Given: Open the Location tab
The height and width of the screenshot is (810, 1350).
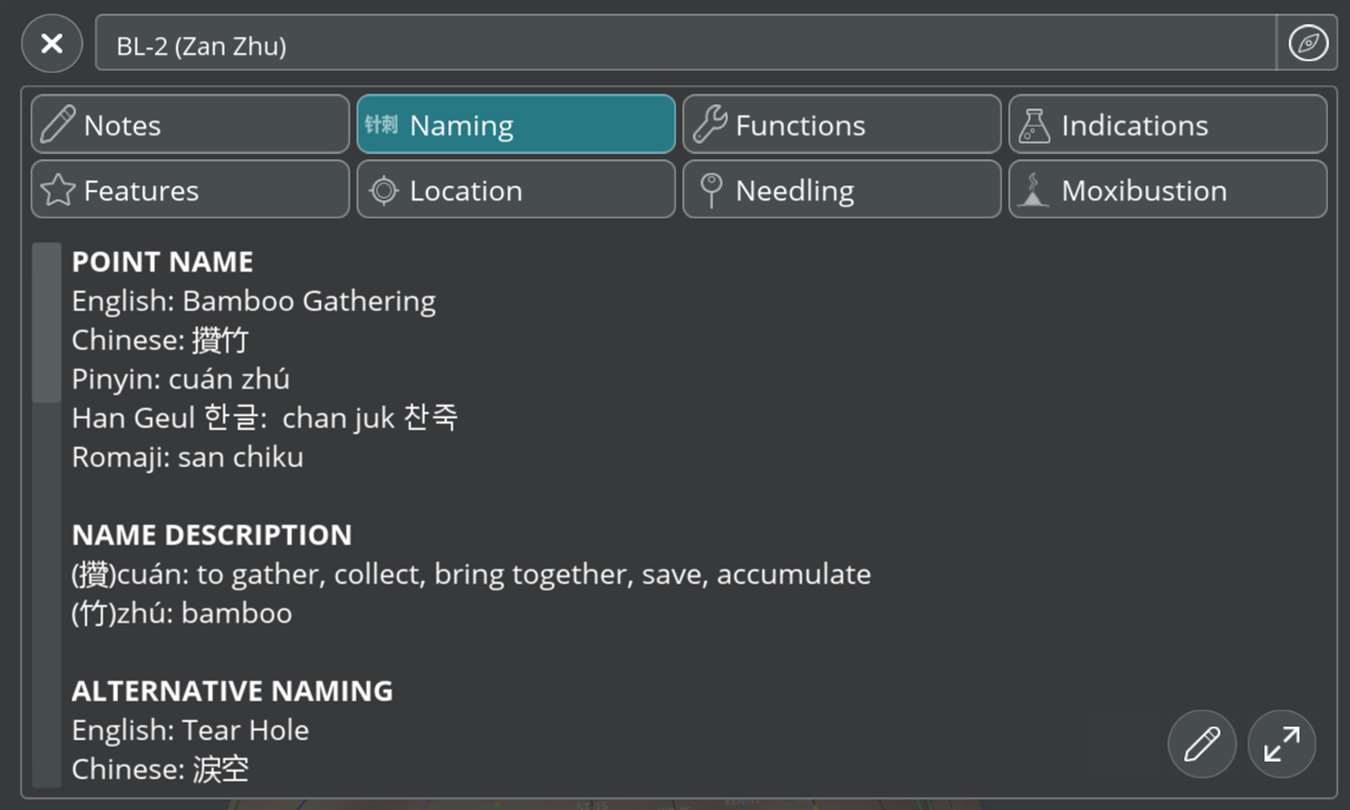Looking at the screenshot, I should point(516,190).
